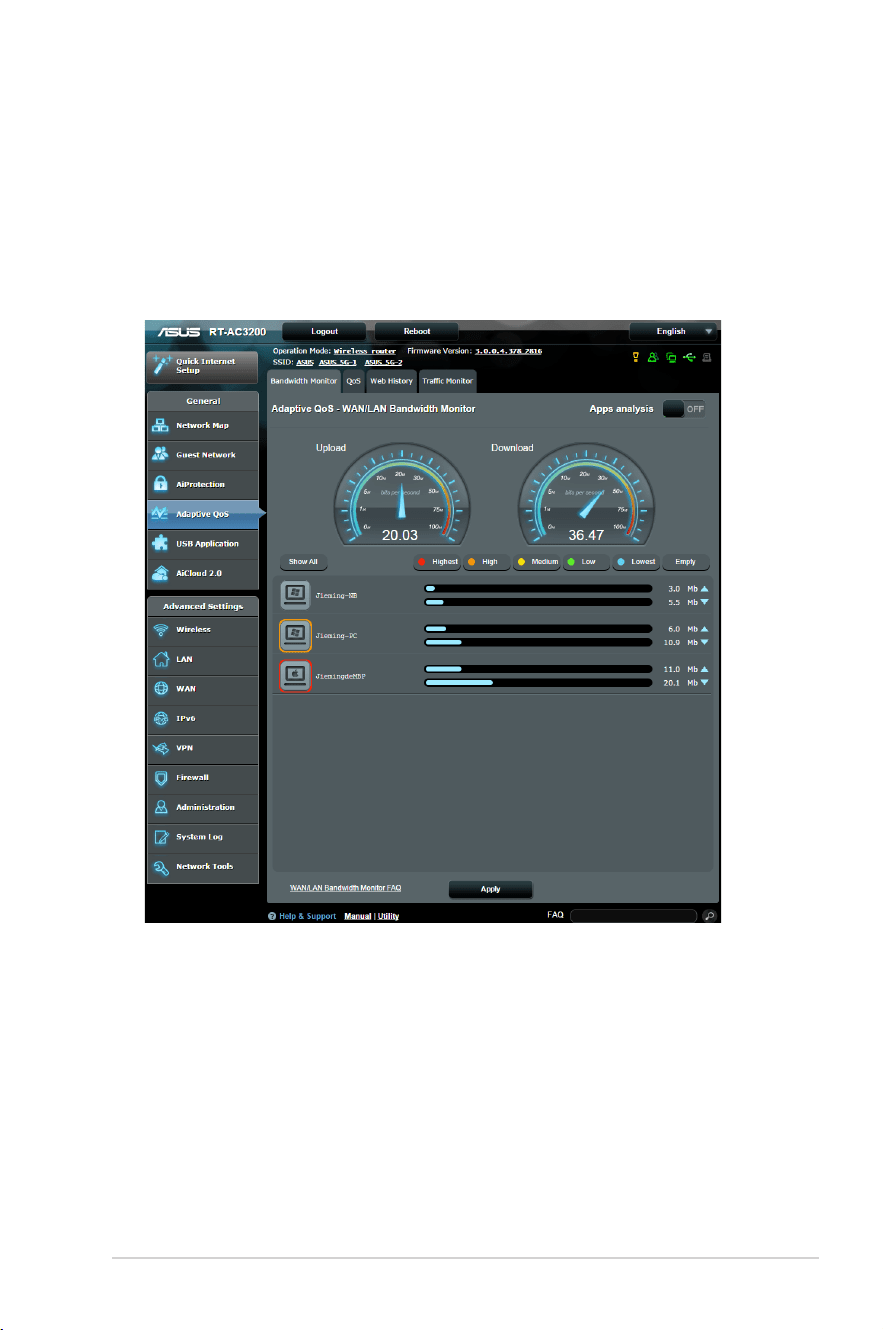Switch to the Traffic Monitor tab

[x=447, y=381]
